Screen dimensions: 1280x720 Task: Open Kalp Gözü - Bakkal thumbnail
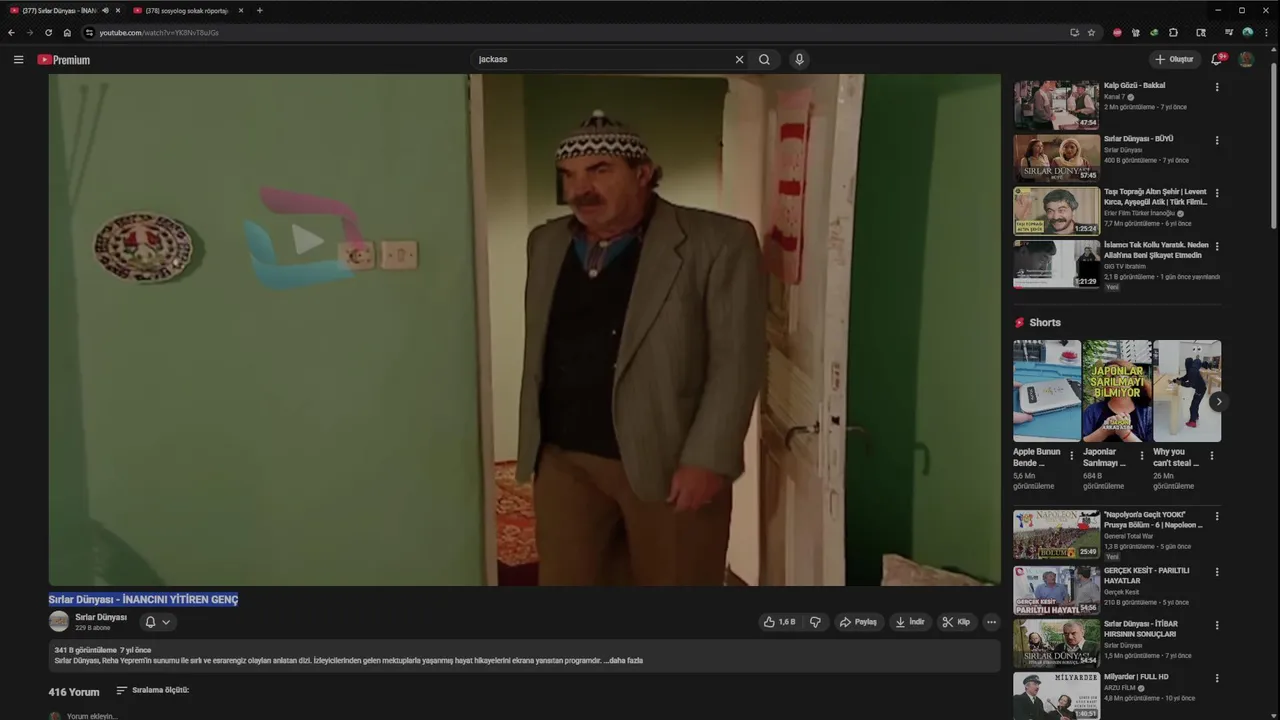click(x=1056, y=104)
